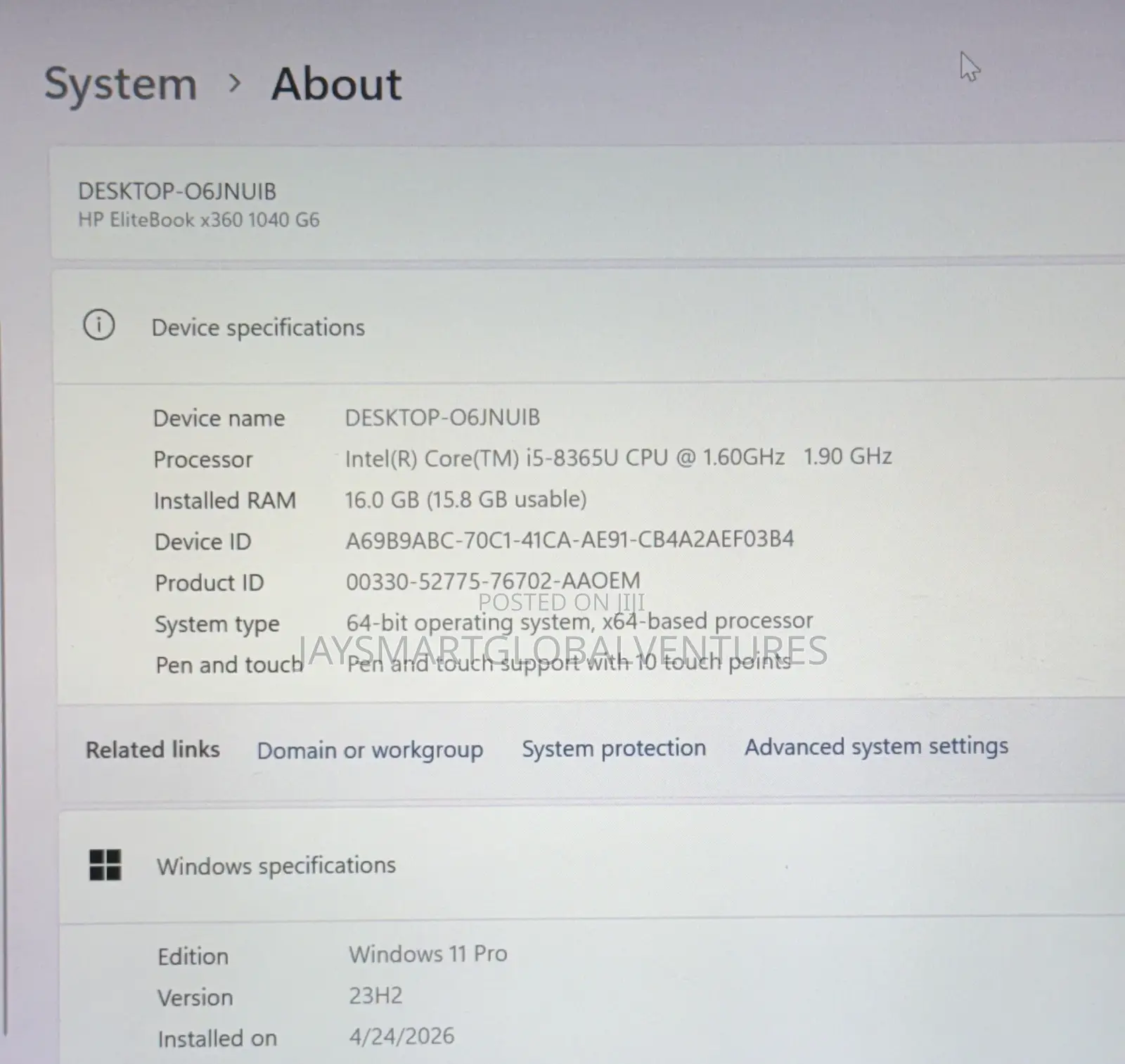Click the HP EliteBook x360 1040 G6 model text
Screen dimensions: 1125x1064
coord(199,220)
